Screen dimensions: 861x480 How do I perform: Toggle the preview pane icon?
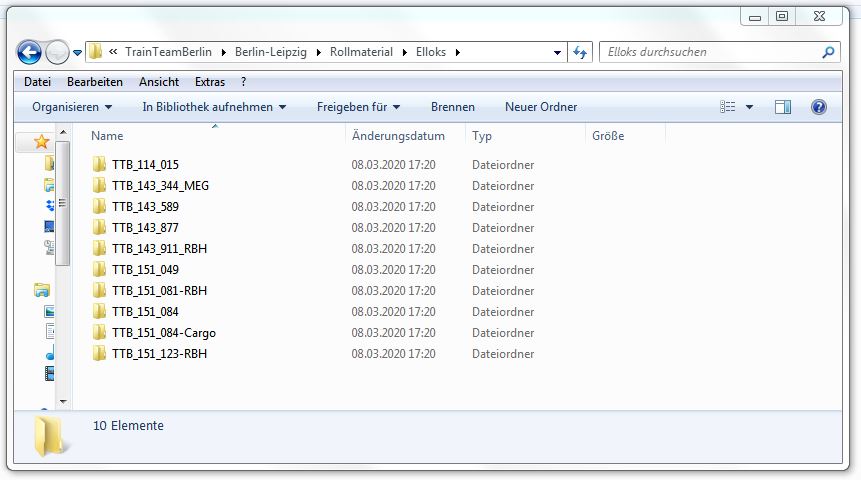point(783,107)
